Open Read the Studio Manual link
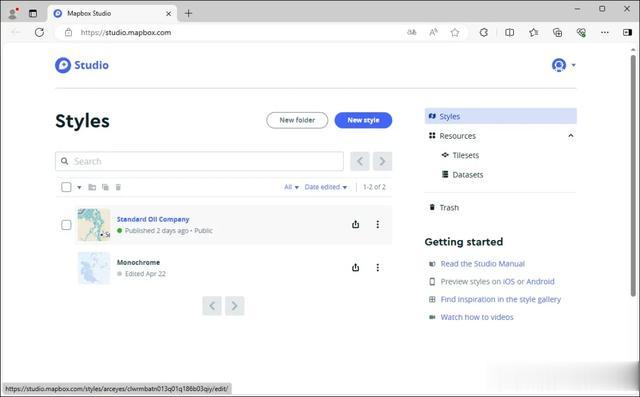 click(x=482, y=264)
